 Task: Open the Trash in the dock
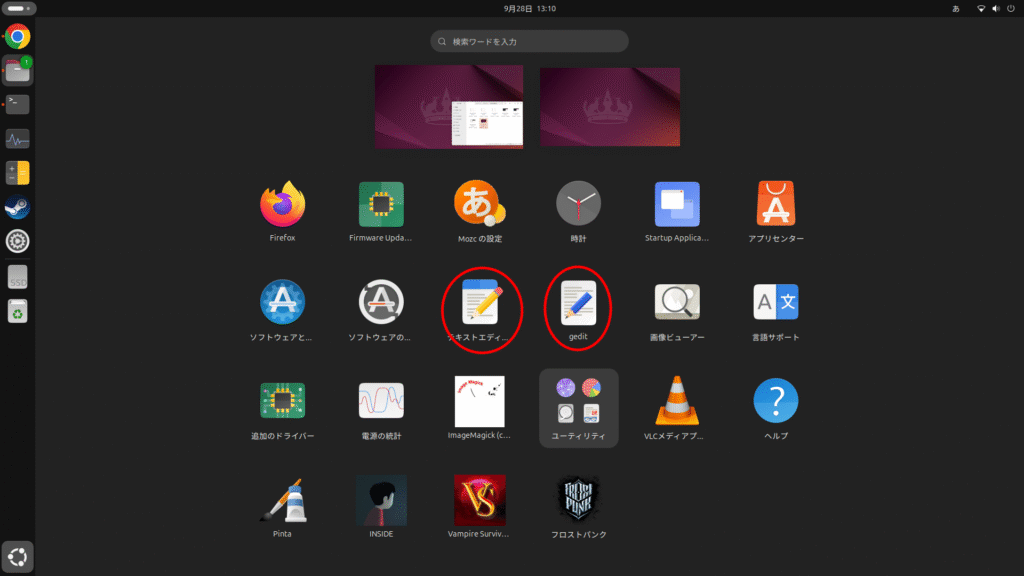click(18, 312)
